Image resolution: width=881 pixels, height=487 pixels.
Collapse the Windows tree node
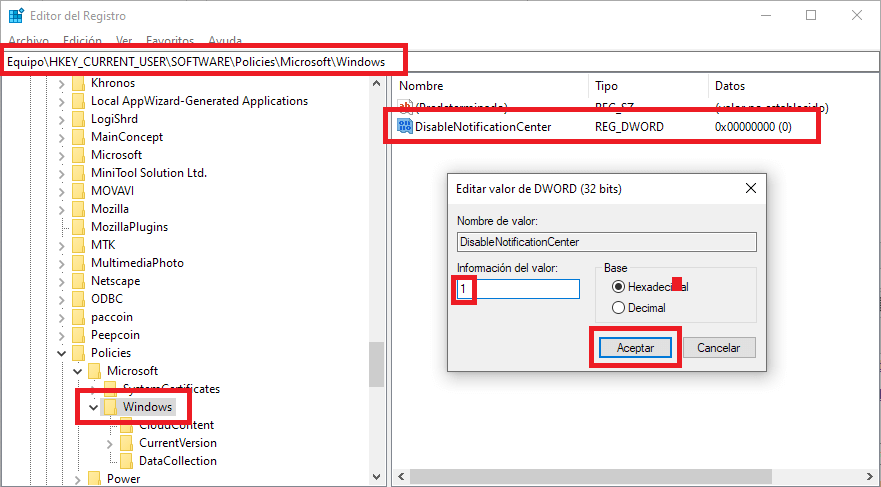coord(94,407)
